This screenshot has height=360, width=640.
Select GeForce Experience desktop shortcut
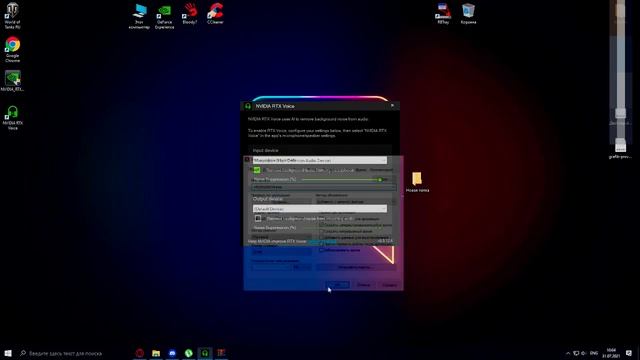tap(164, 16)
